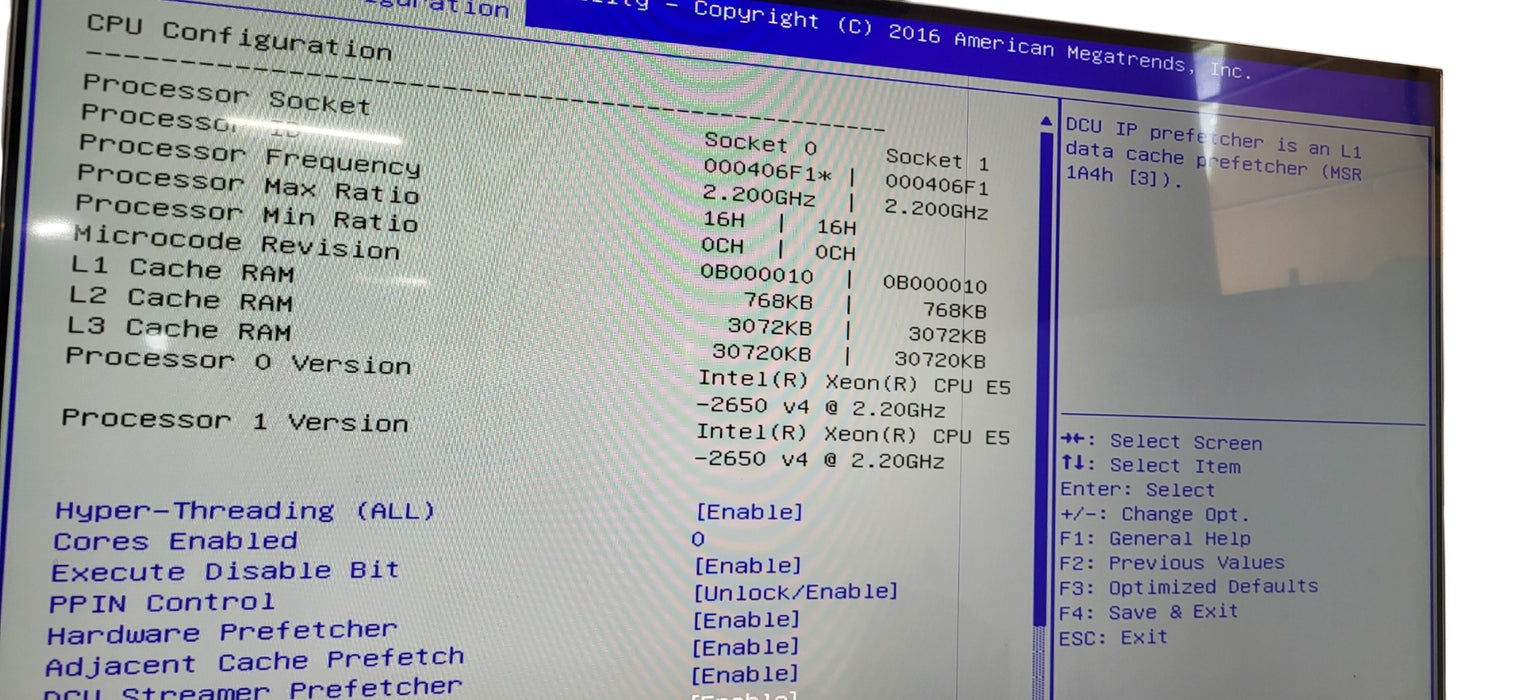Open the Hardware Prefetcher [Enable] value
1515x700 pixels.
pos(746,620)
